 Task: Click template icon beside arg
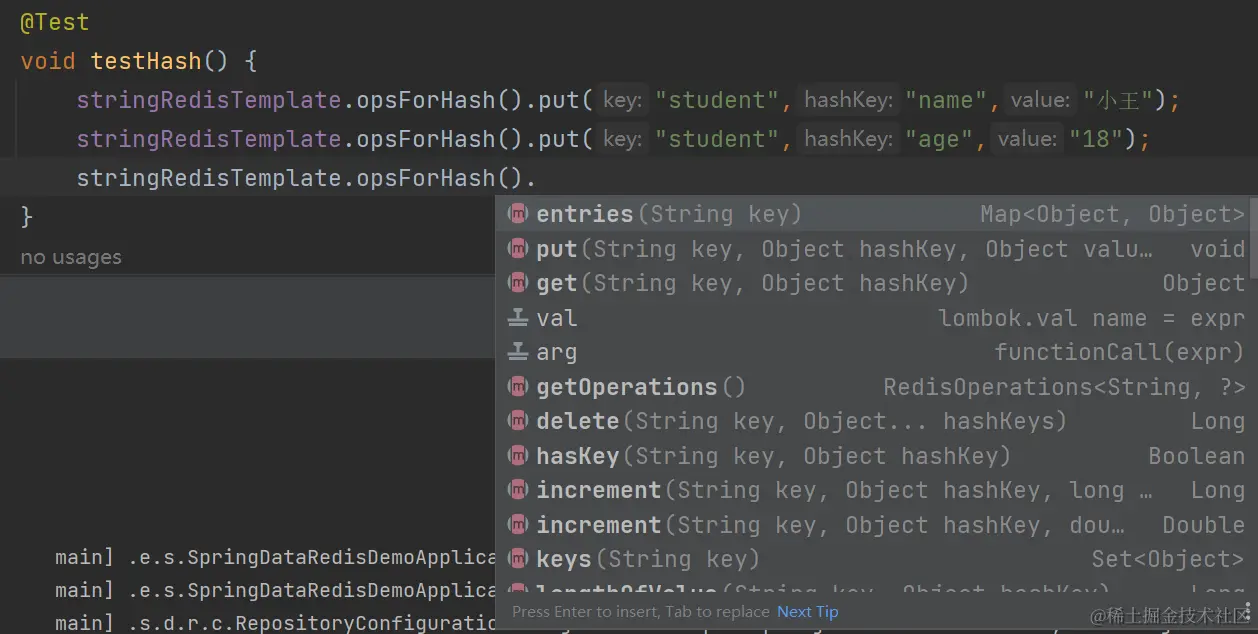[x=517, y=352]
